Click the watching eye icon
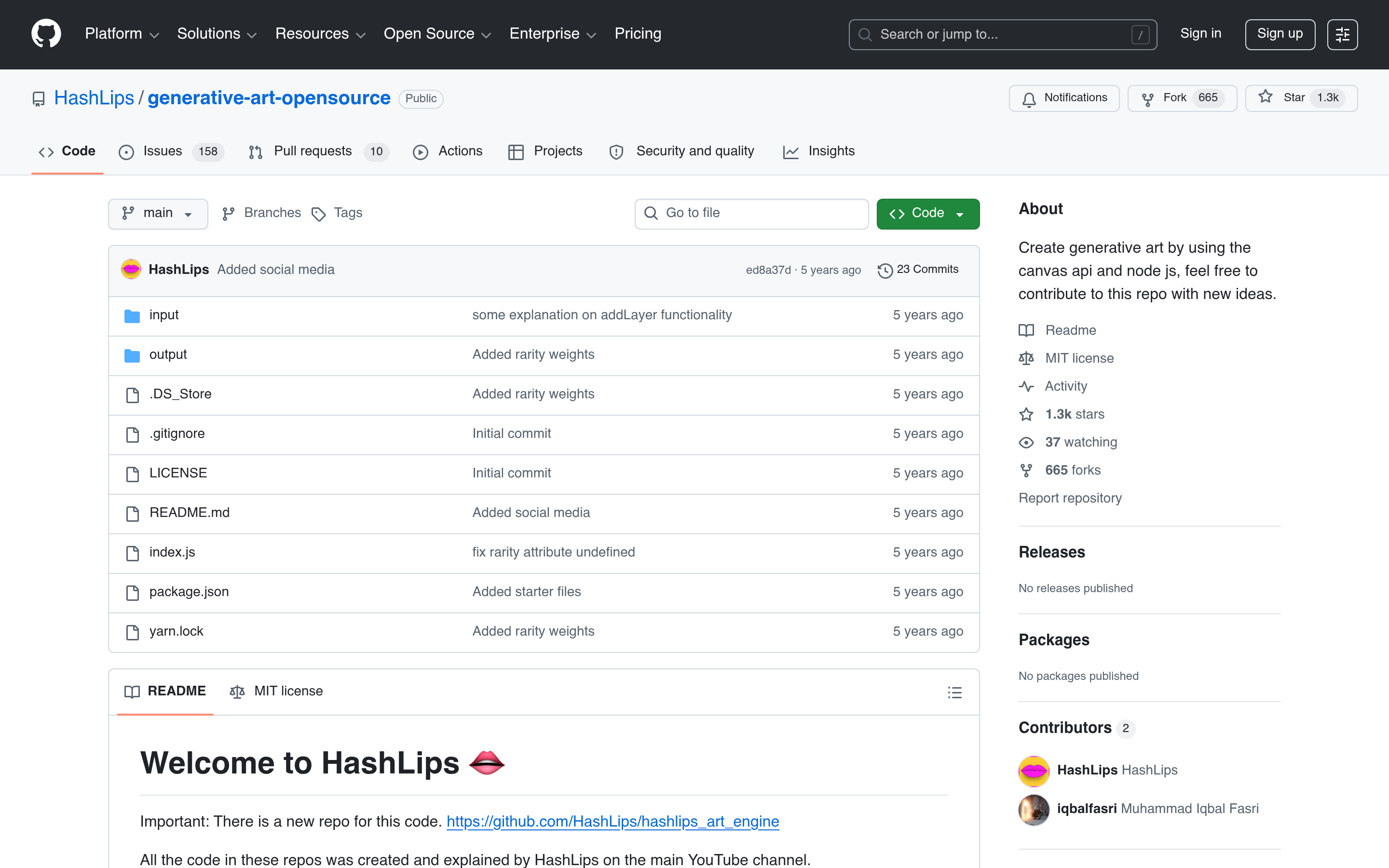 1026,443
